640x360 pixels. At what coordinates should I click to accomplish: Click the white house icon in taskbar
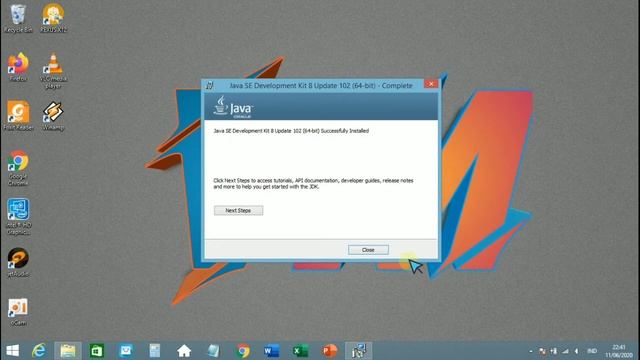tap(184, 351)
